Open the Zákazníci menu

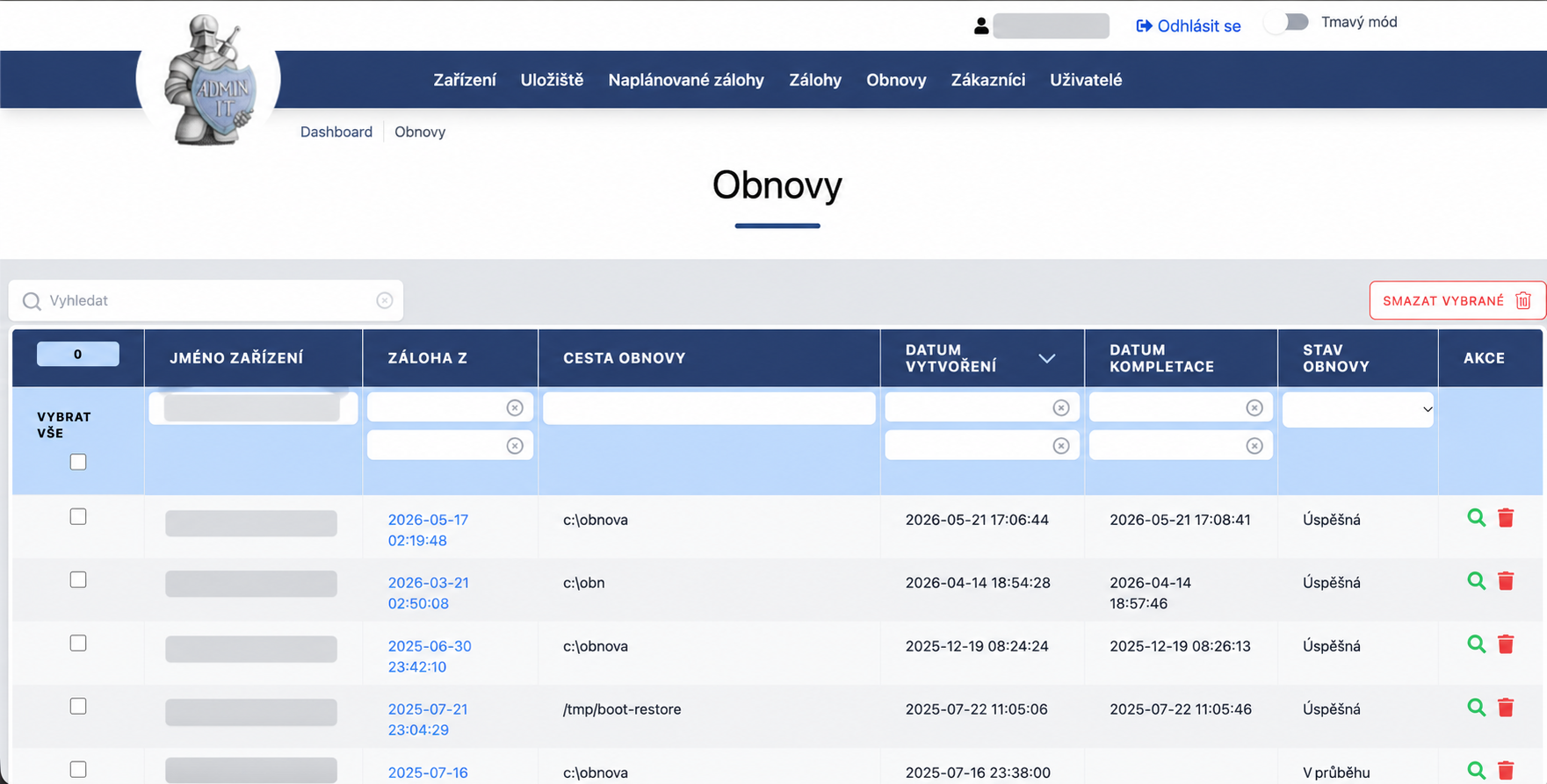point(988,80)
